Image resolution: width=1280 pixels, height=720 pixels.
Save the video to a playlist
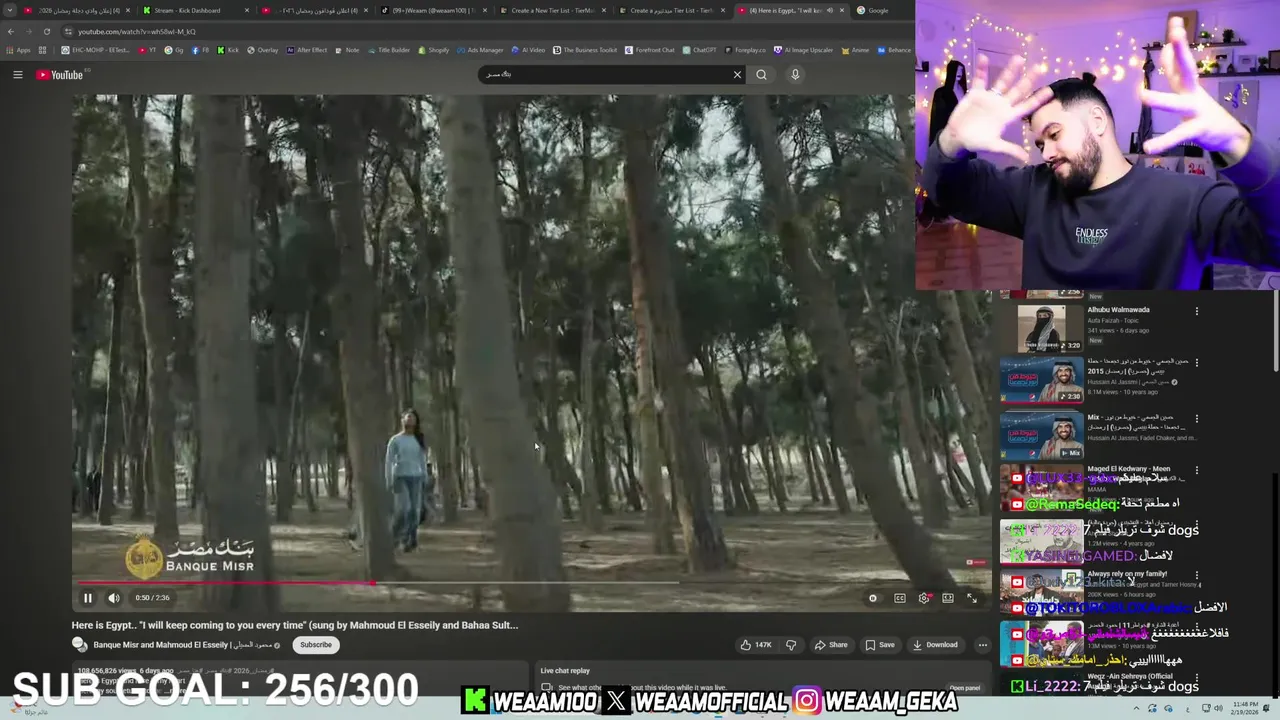tap(880, 645)
